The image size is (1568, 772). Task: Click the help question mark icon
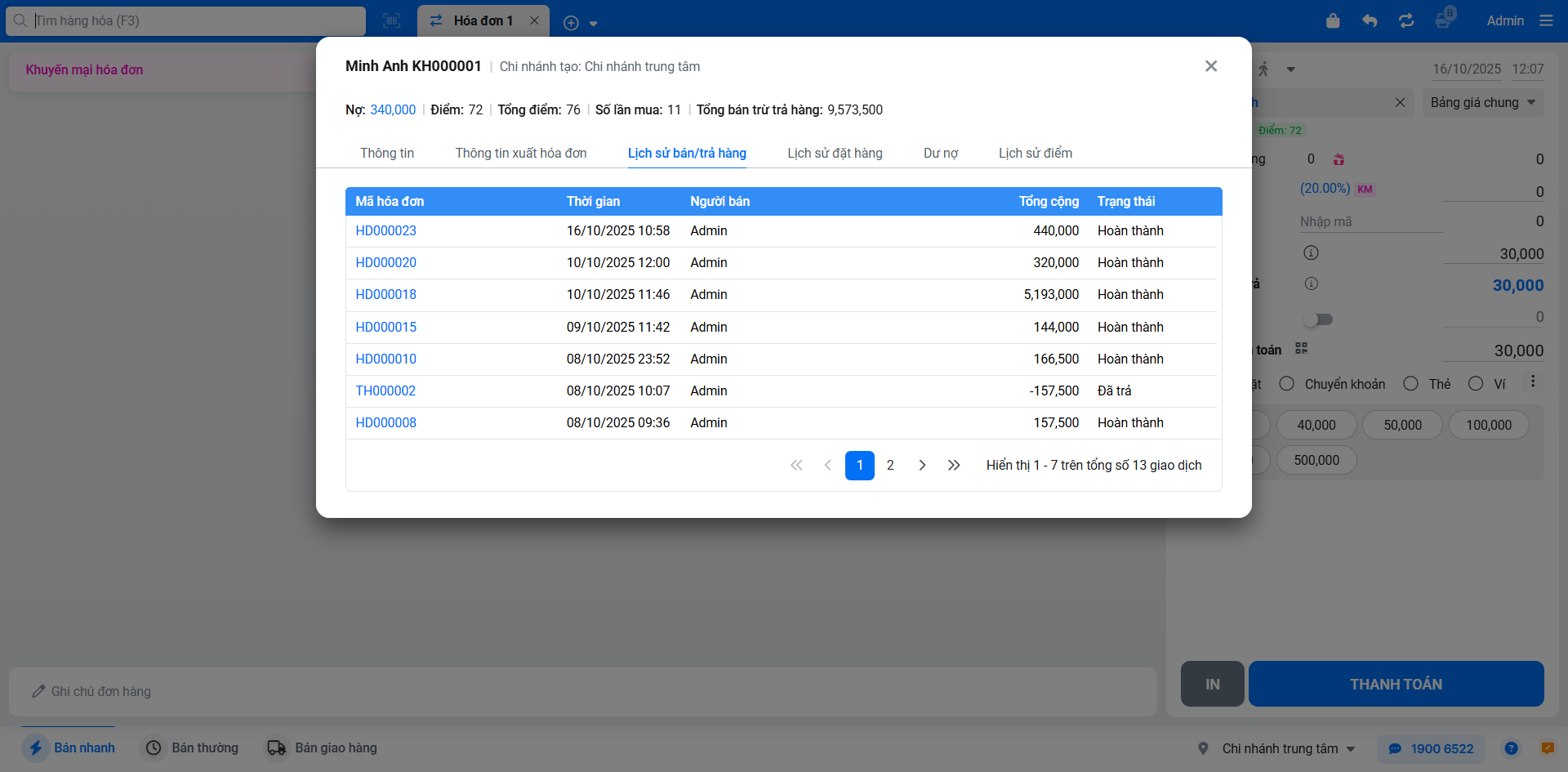click(1511, 748)
